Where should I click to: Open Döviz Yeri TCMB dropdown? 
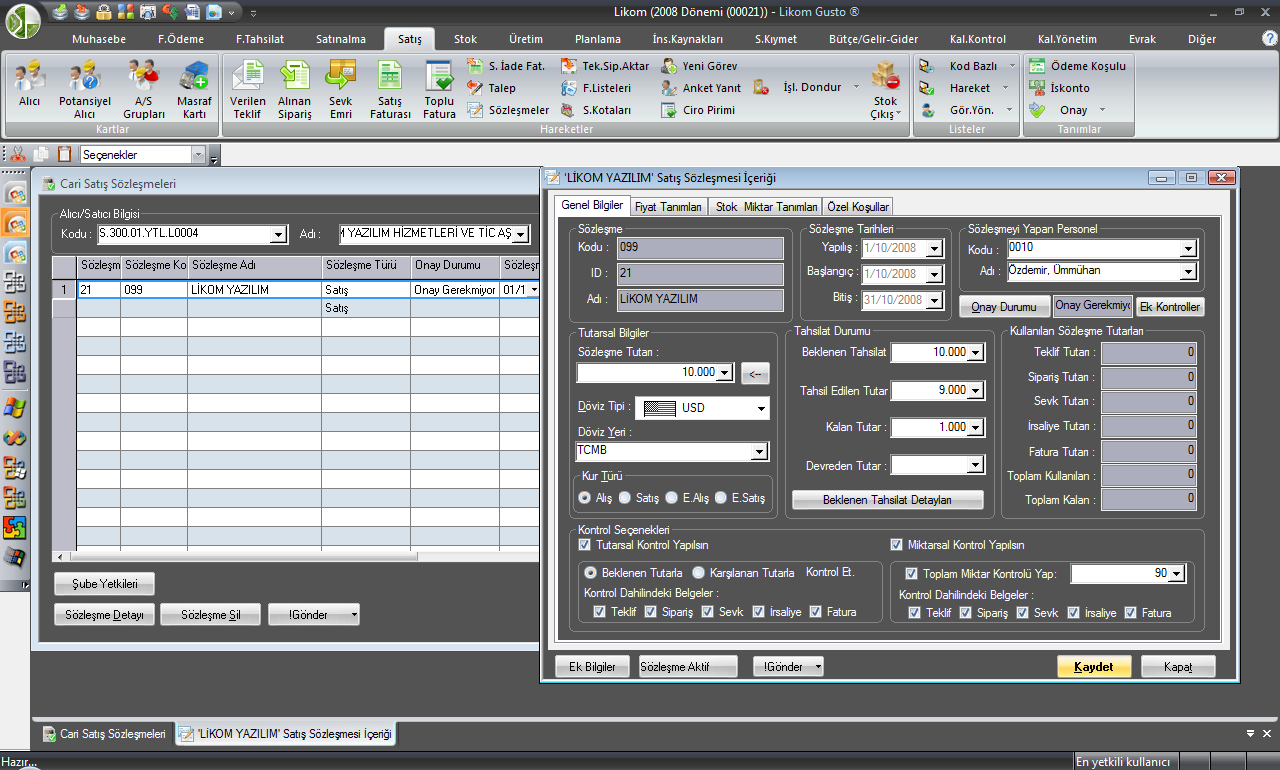759,451
